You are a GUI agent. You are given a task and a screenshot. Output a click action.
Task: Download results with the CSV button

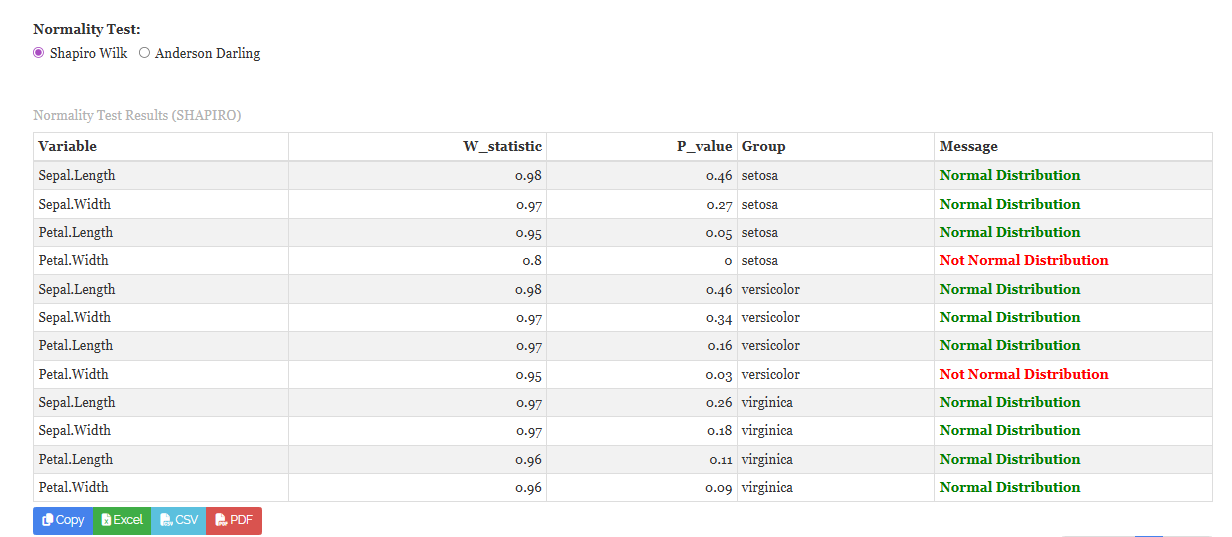[179, 520]
